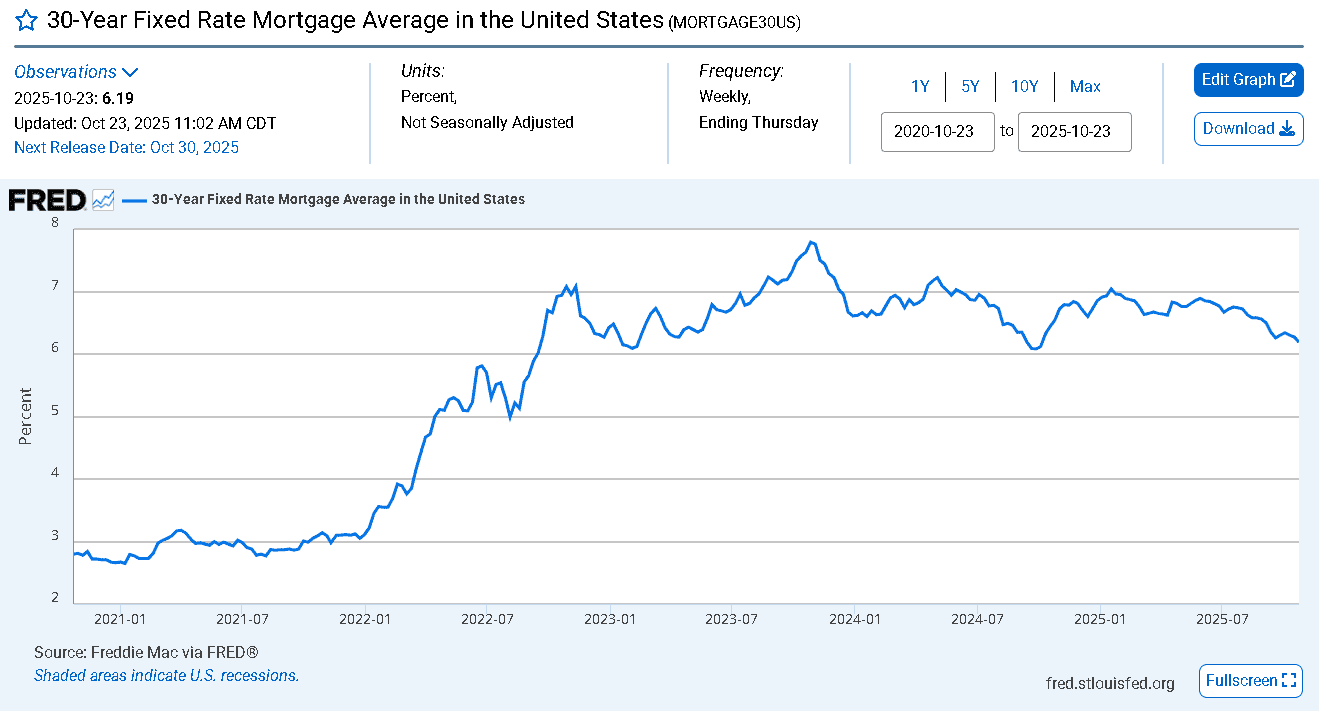
Task: Select the 5Y time range
Action: point(970,87)
